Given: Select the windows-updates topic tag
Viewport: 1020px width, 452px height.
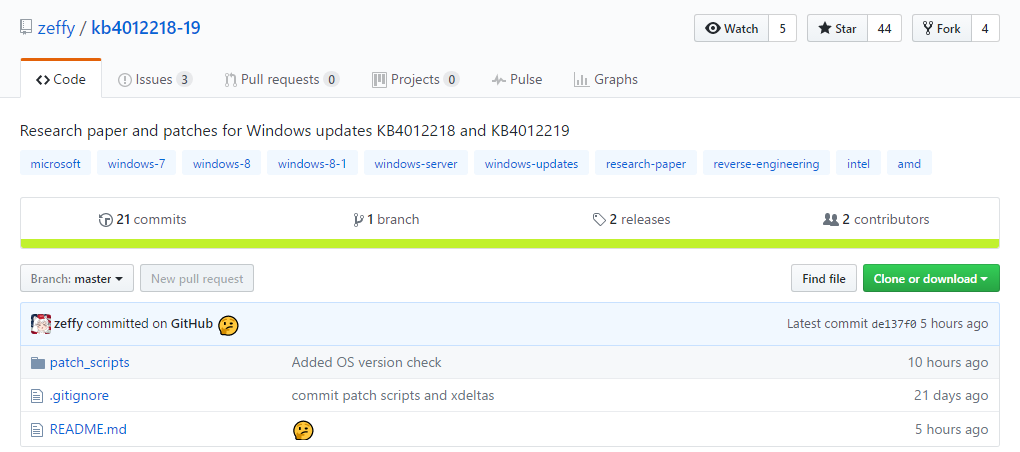Looking at the screenshot, I should [531, 163].
